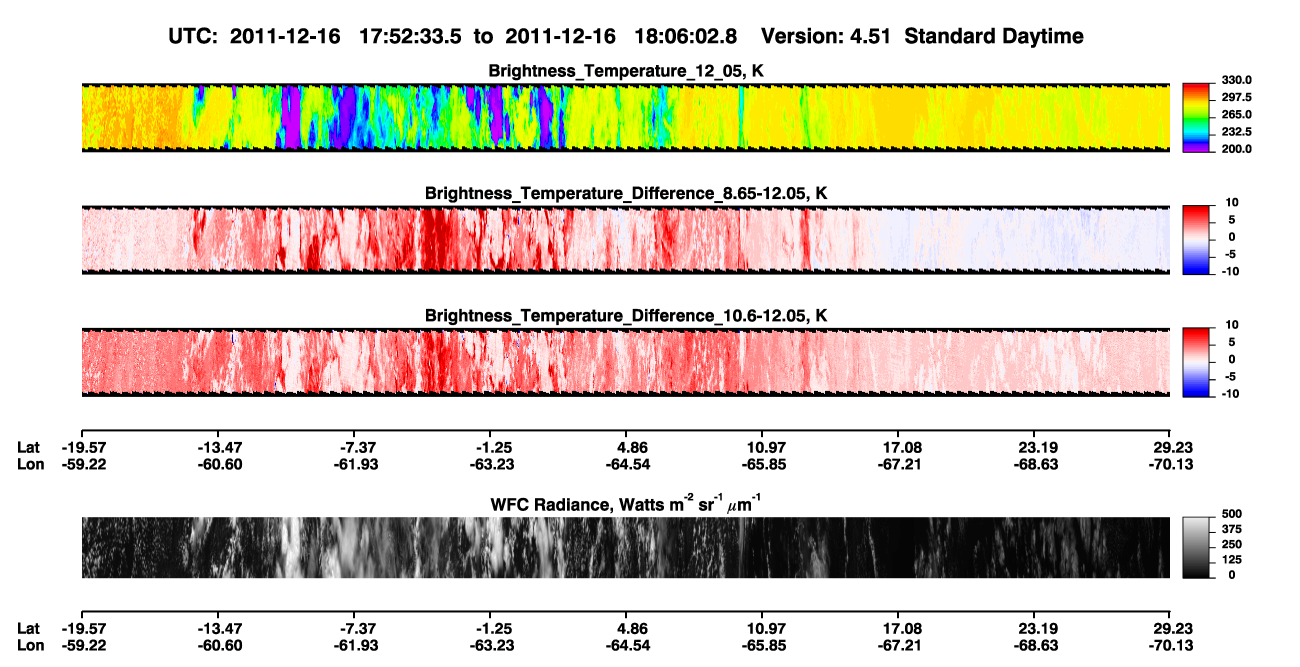Select the WFC Radiance grayscale image strip

pos(625,548)
